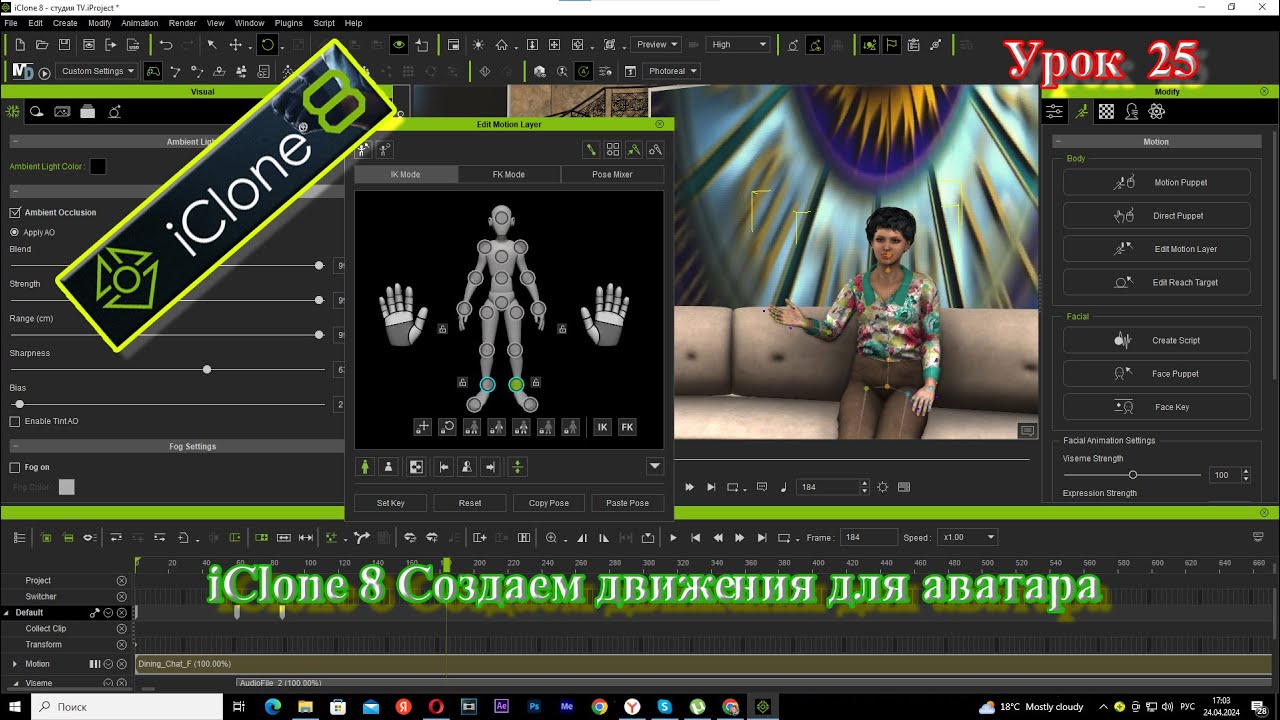This screenshot has width=1280, height=720.
Task: Open the checkerboard tab in Modify panel
Action: point(1106,112)
